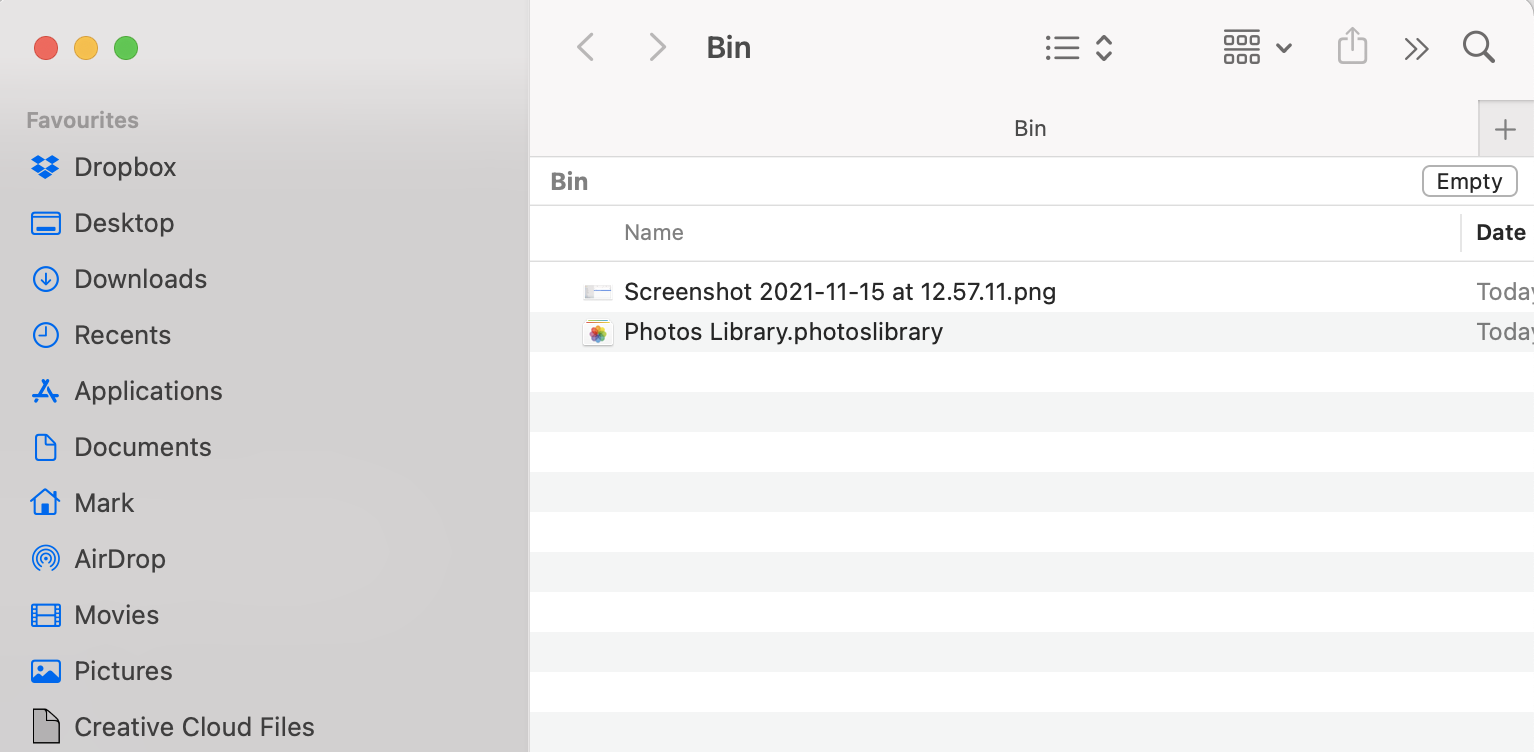Open the Applications folder
This screenshot has width=1534, height=752.
[x=148, y=391]
